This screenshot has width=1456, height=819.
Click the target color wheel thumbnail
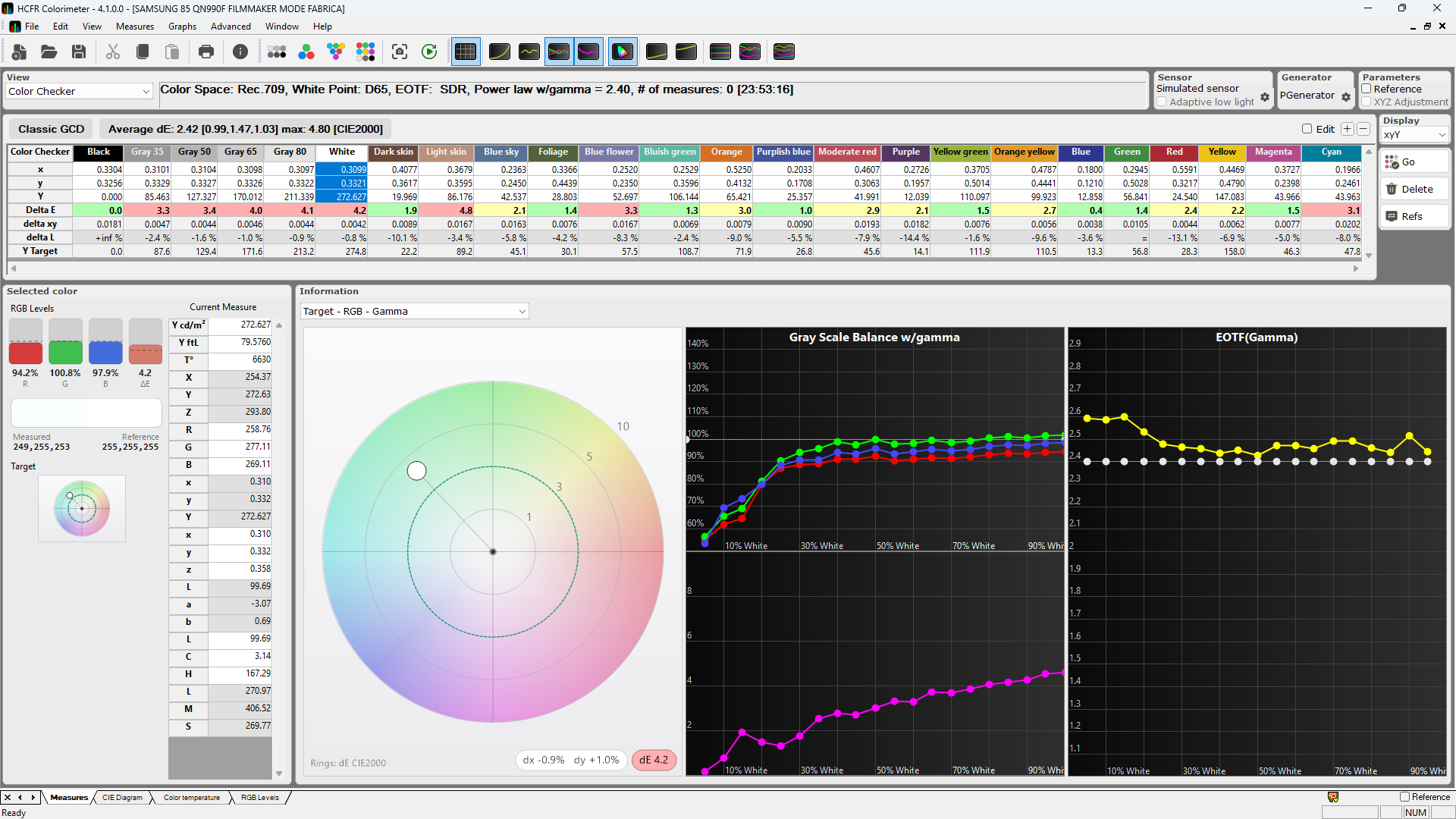pos(82,509)
